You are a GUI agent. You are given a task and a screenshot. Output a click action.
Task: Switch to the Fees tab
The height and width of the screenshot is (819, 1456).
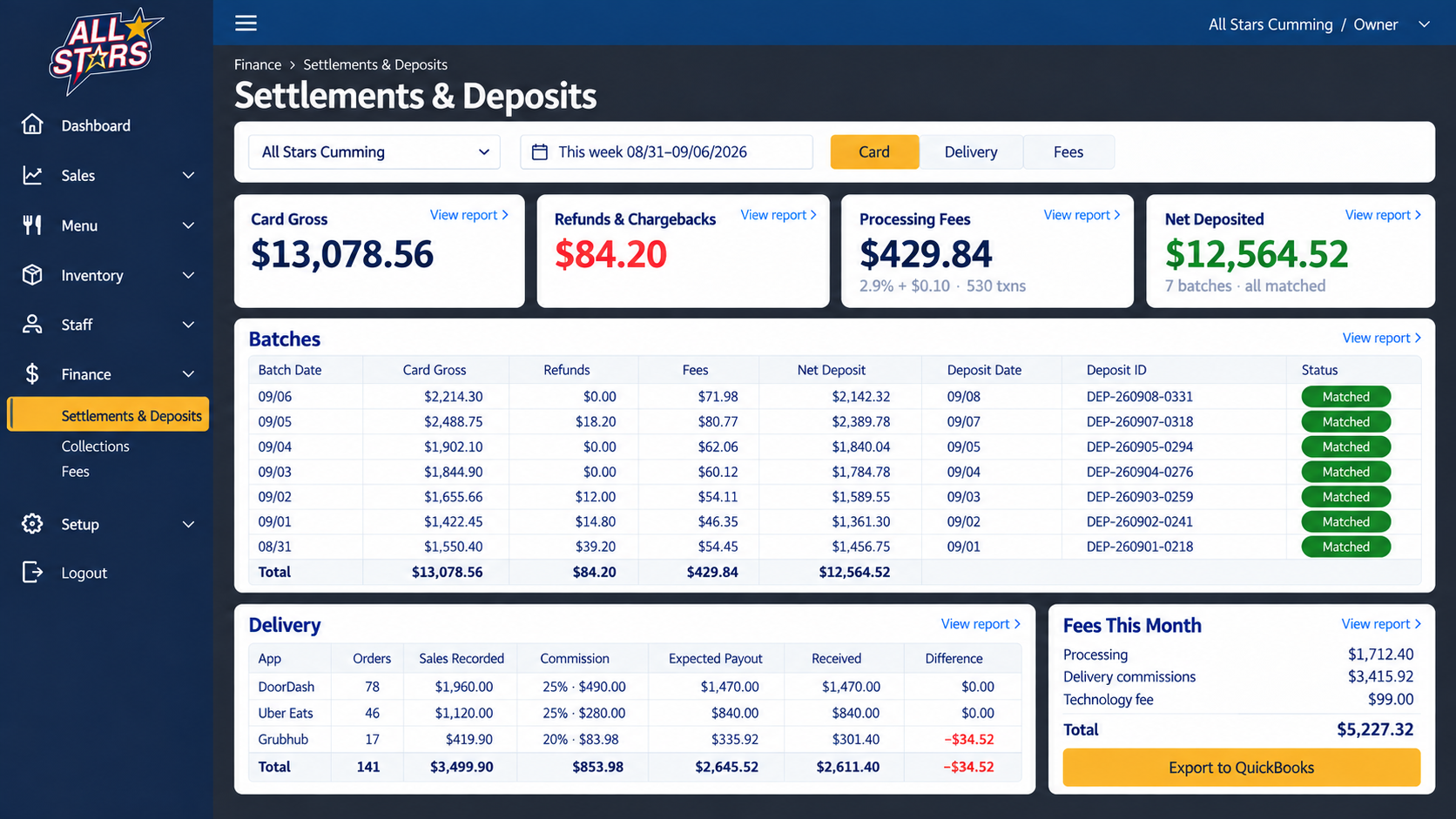[1068, 151]
